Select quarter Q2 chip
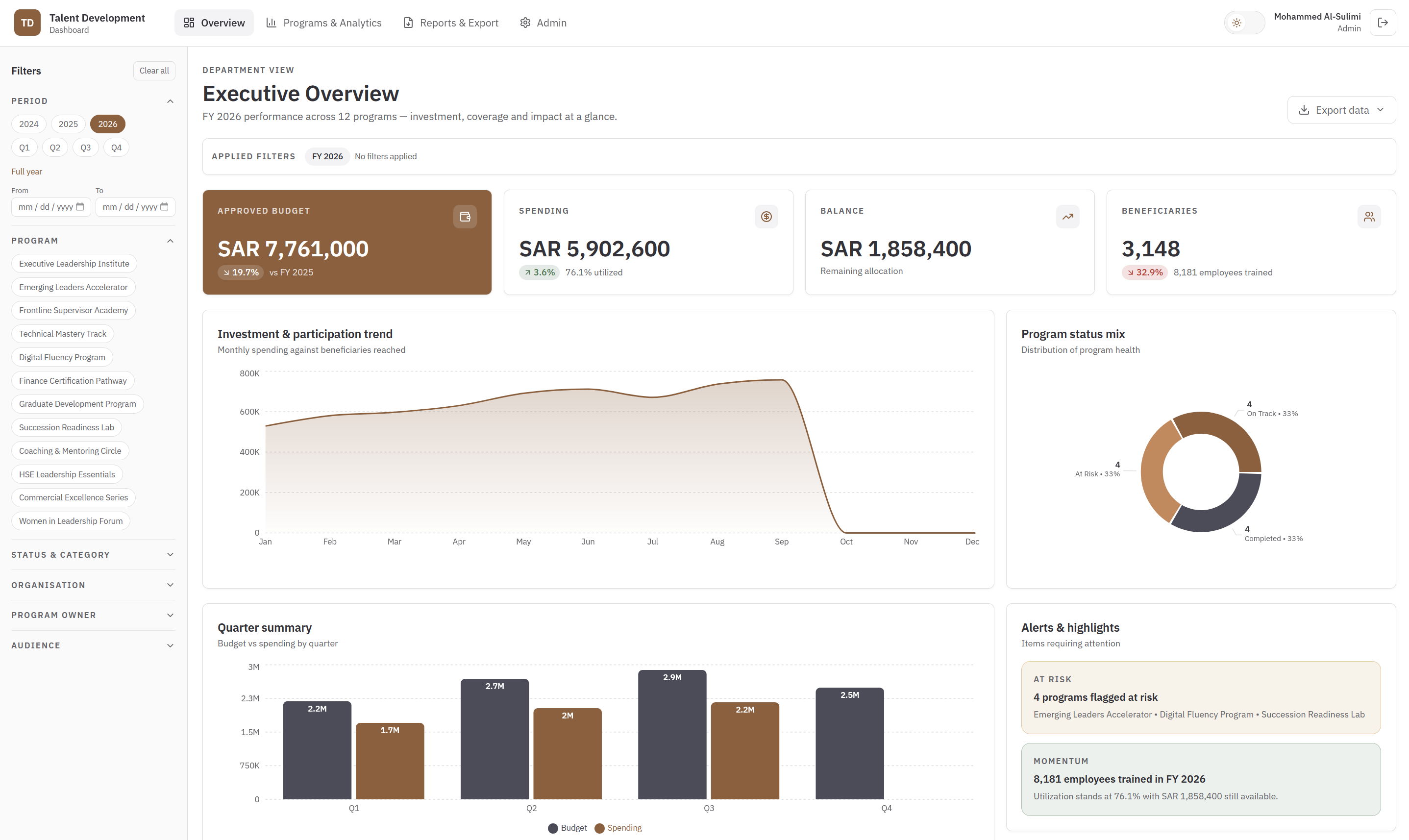The width and height of the screenshot is (1409, 840). click(x=55, y=148)
